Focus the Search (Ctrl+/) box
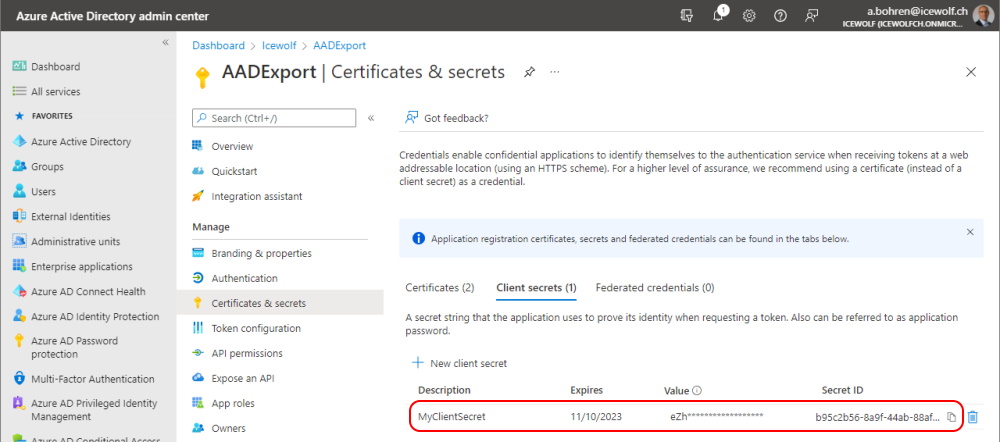Image resolution: width=1000 pixels, height=442 pixels. [274, 118]
